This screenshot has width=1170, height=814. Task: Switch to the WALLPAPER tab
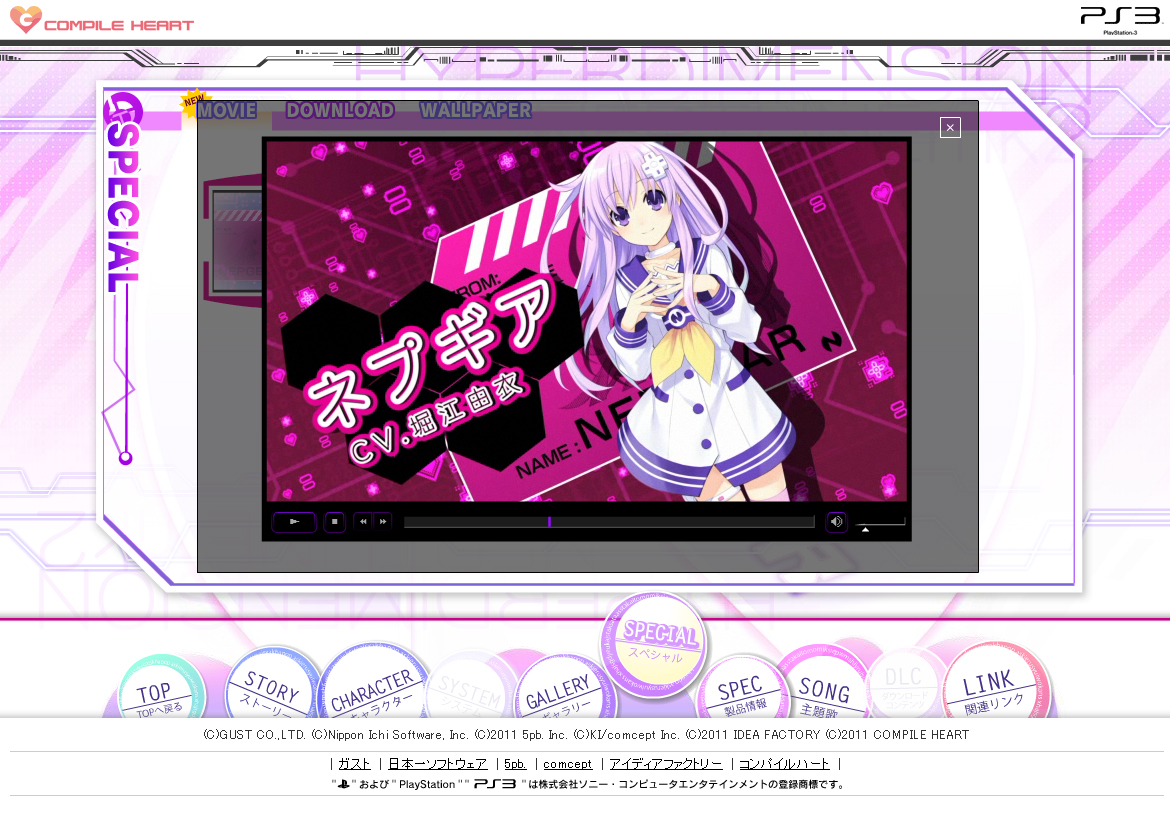point(476,110)
